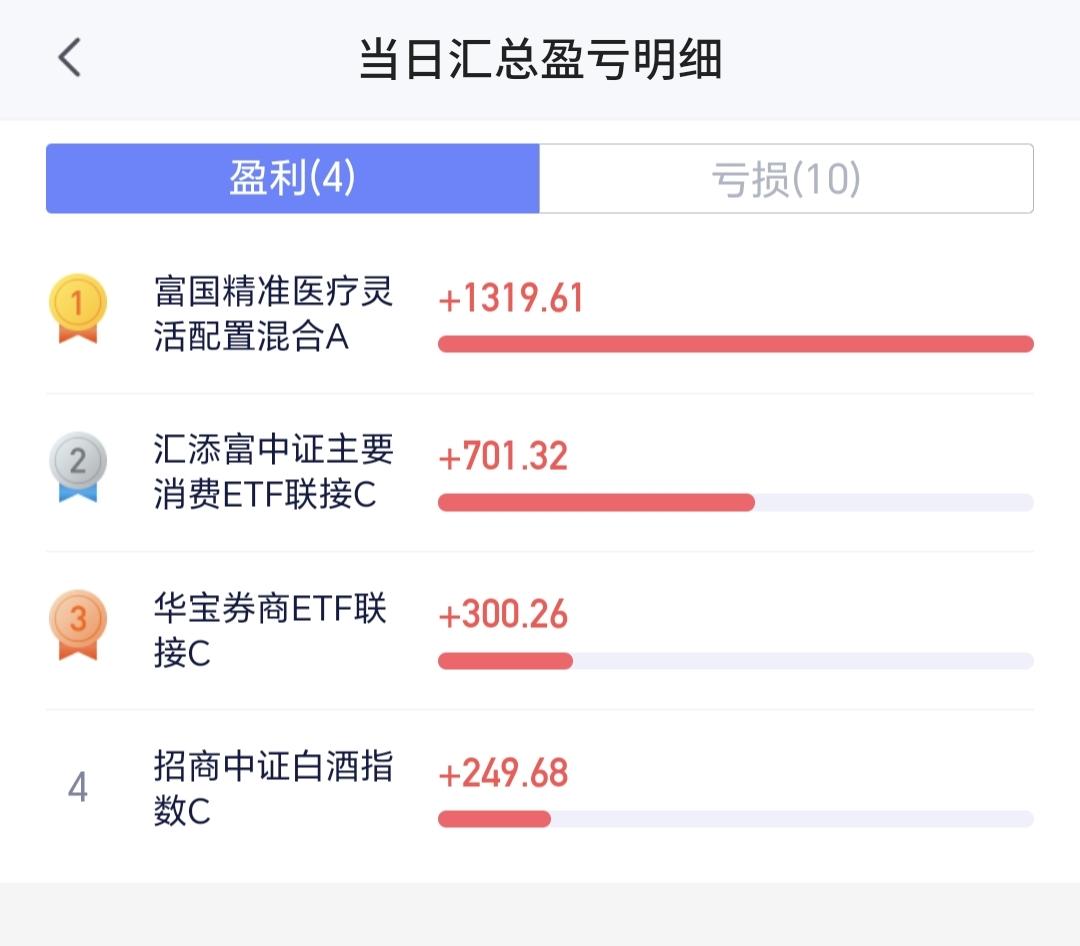The width and height of the screenshot is (1080, 946).
Task: Open 招商中证白酒指数C fund details
Action: (274, 788)
